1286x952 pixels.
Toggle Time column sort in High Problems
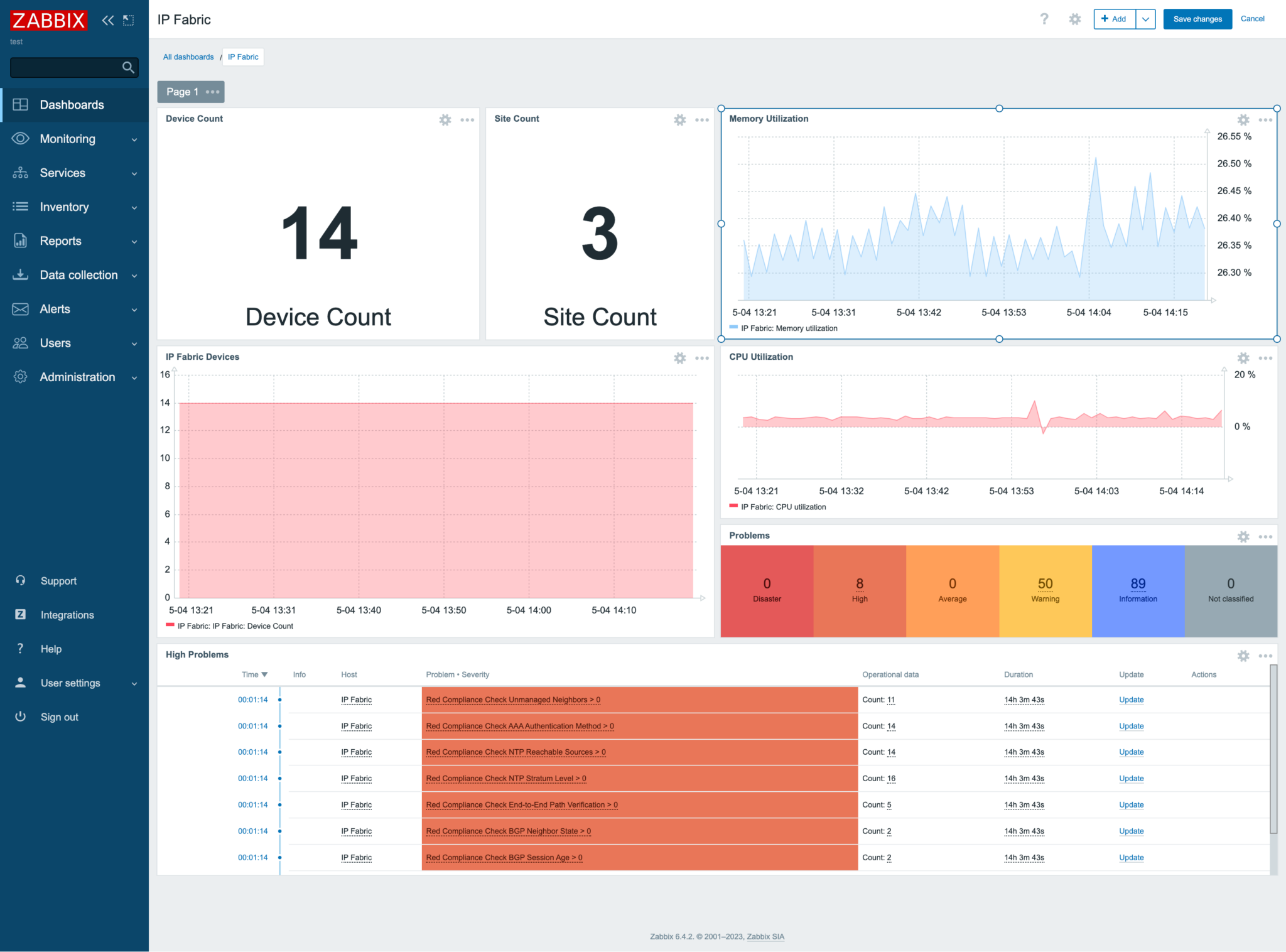coord(254,674)
